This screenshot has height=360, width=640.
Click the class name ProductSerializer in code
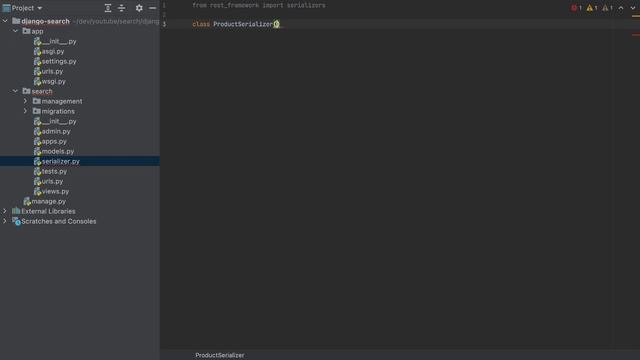coord(243,24)
